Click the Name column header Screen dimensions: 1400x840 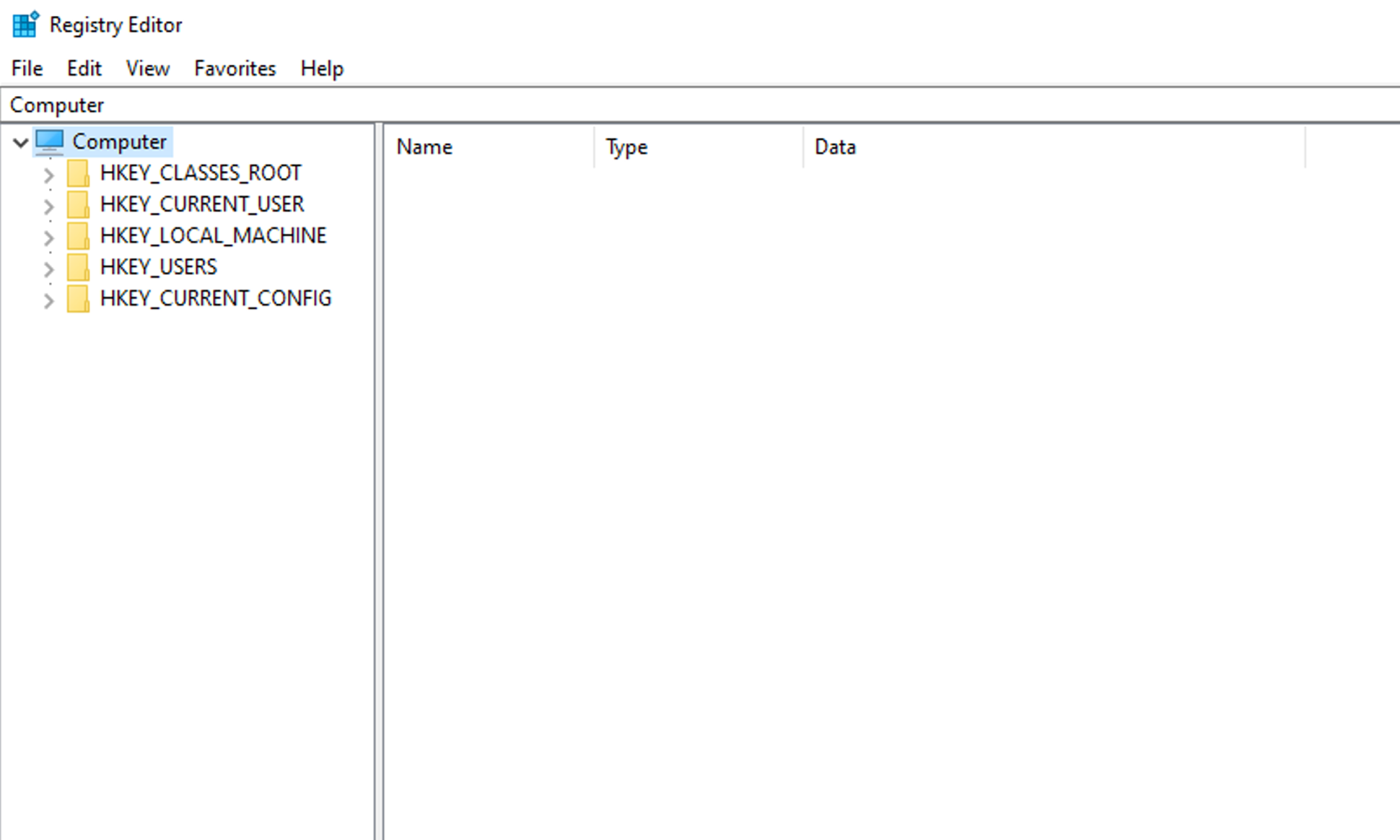pyautogui.click(x=424, y=146)
